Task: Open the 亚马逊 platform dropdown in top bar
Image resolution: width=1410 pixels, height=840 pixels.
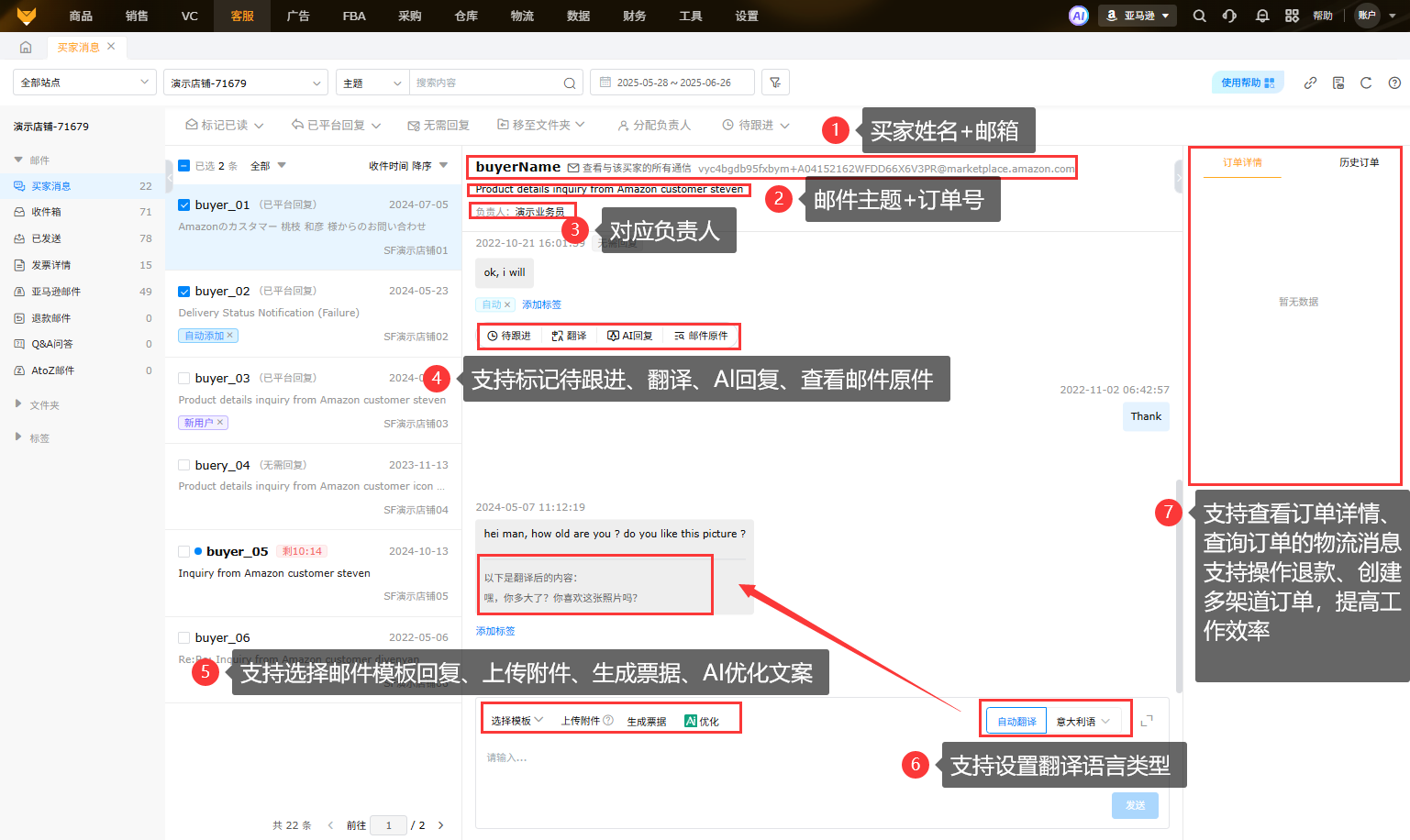Action: [x=1138, y=16]
